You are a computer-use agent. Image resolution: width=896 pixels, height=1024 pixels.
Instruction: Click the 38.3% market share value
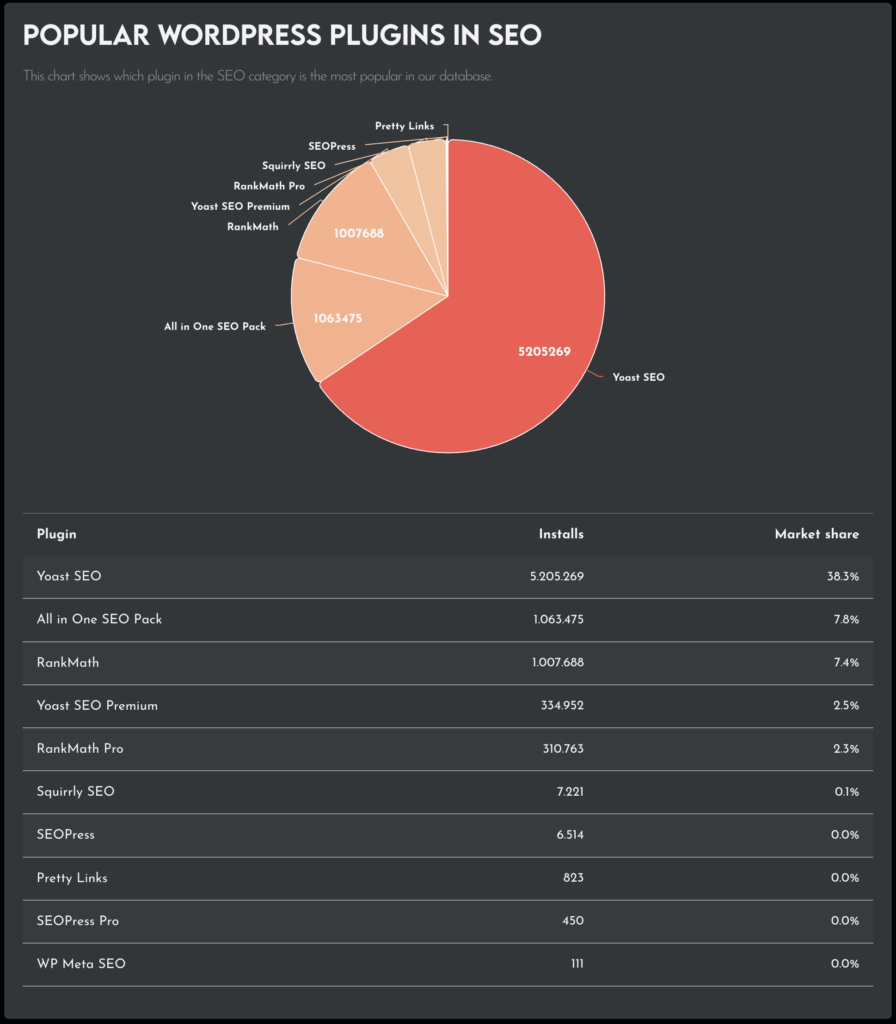(x=842, y=577)
